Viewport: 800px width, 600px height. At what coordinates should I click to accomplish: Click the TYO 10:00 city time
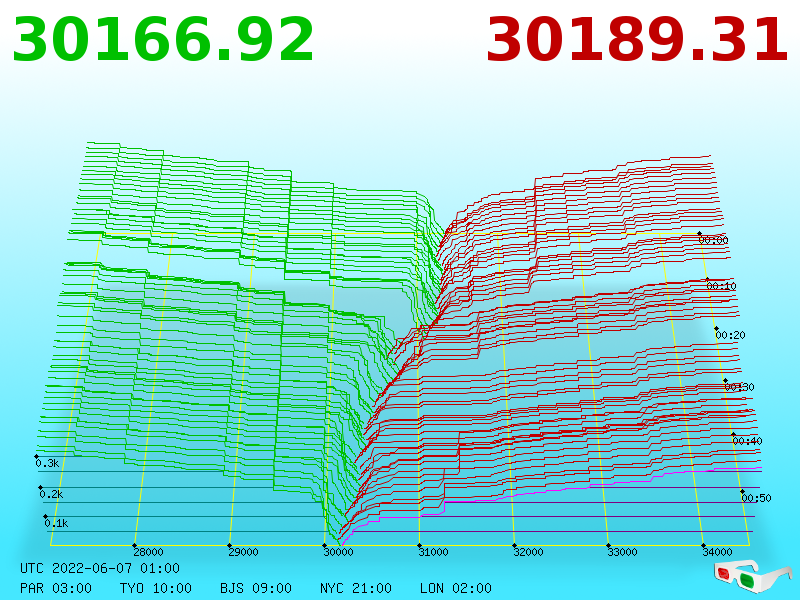tap(156, 588)
